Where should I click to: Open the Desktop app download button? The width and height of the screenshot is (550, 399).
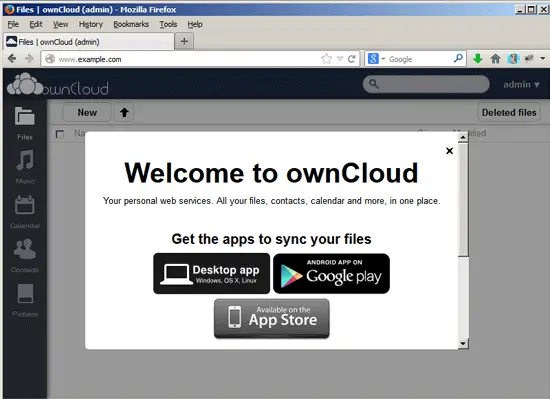[212, 273]
